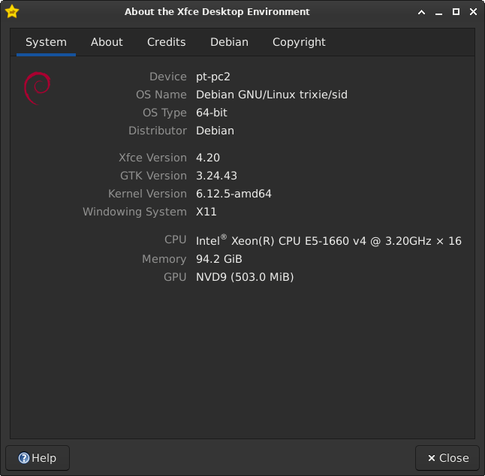This screenshot has width=485, height=476.
Task: Switch to the System tab
Action: coord(46,42)
